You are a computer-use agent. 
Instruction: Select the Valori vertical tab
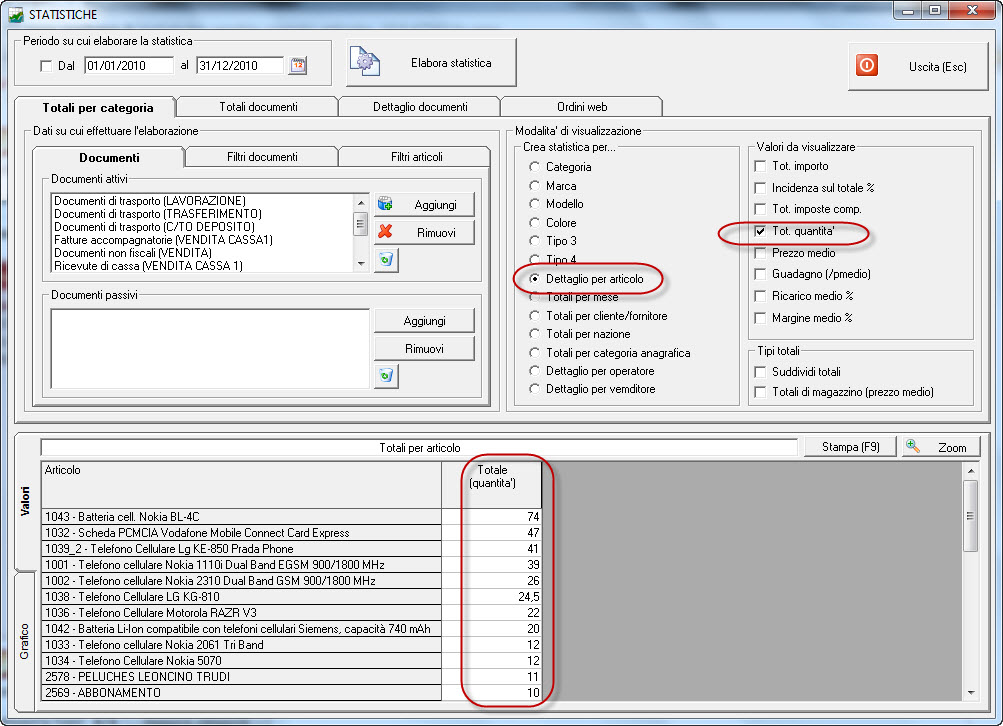pos(24,501)
